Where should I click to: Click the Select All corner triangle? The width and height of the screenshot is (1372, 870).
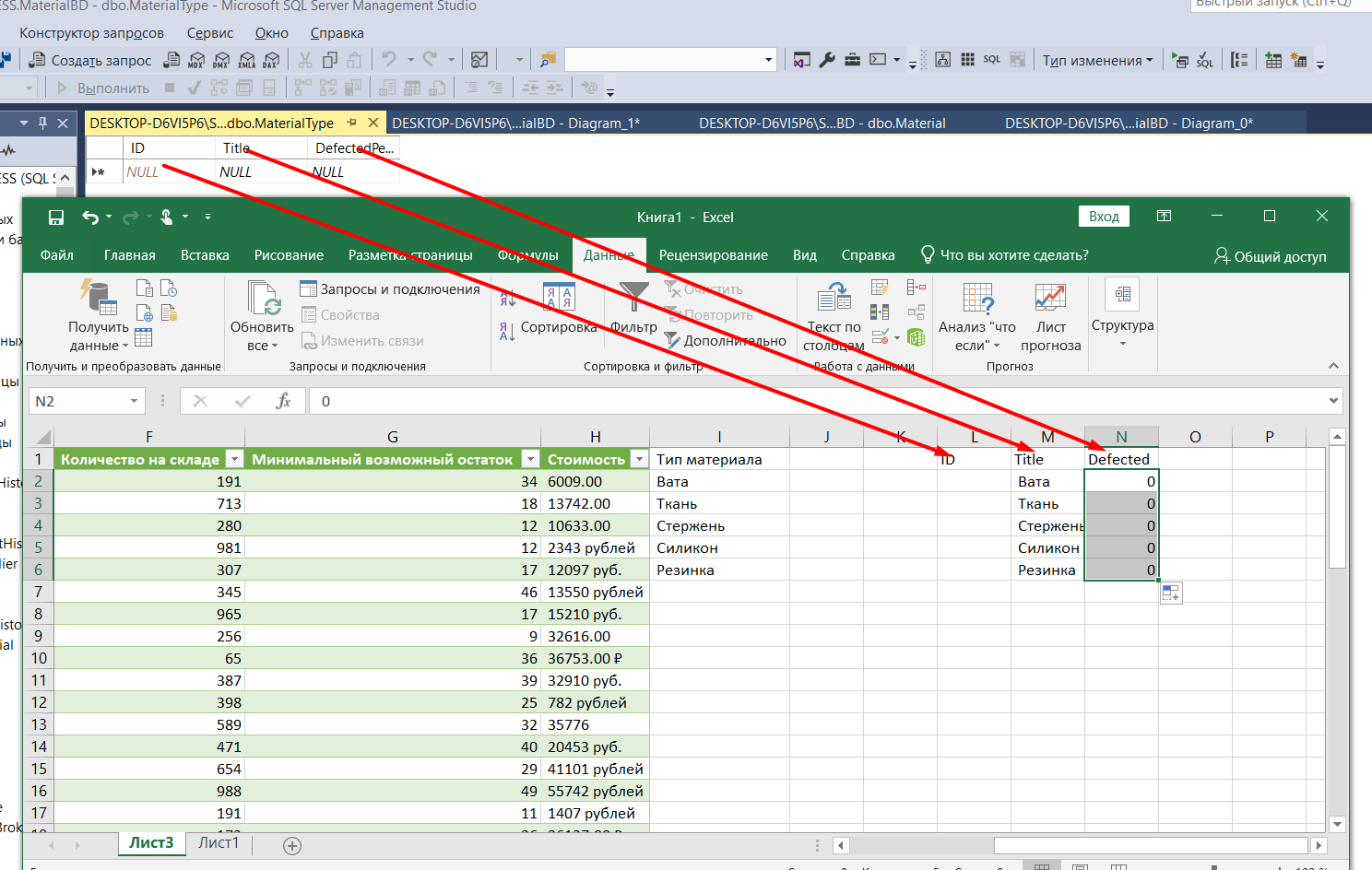point(42,437)
